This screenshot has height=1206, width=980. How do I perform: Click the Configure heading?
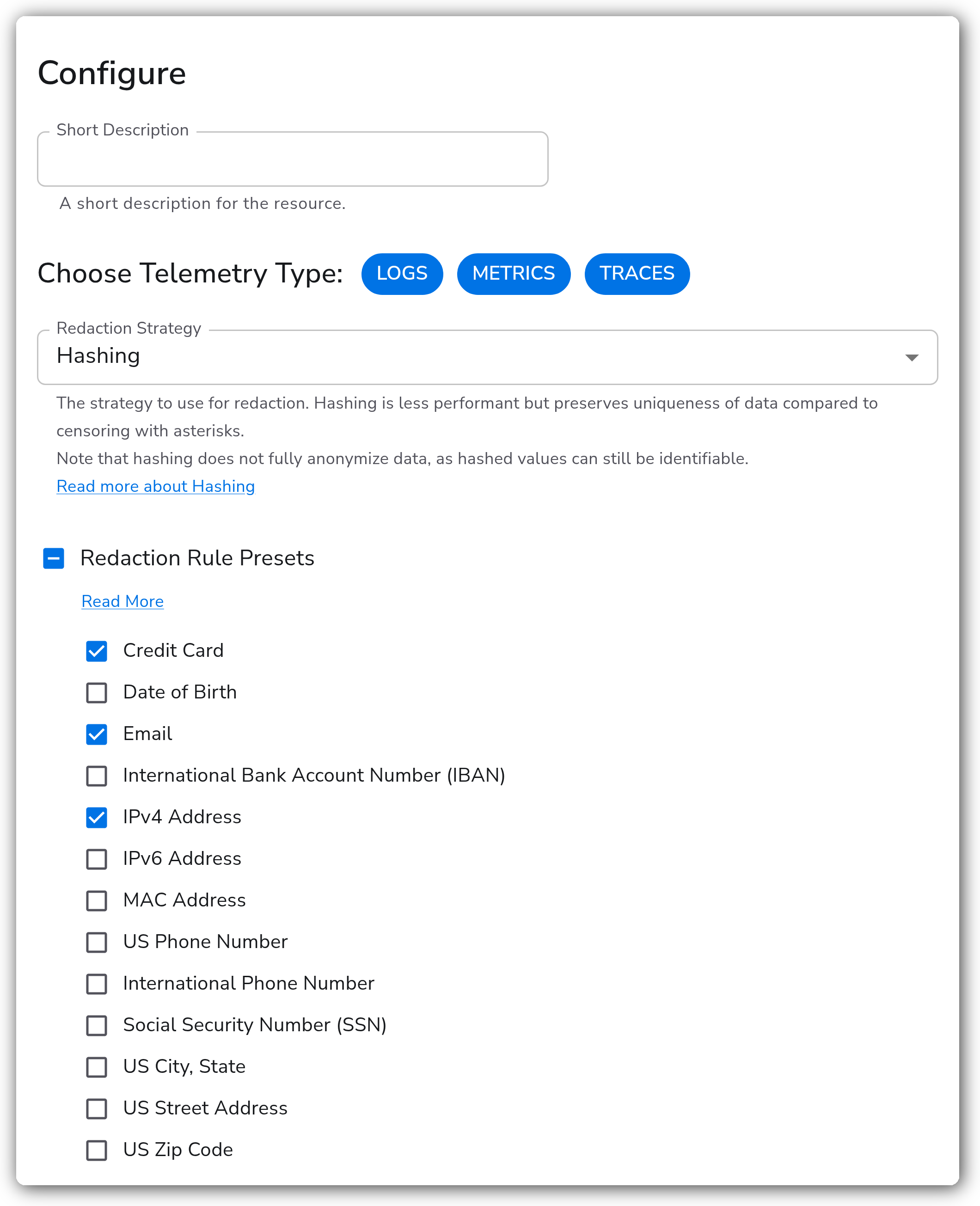tap(112, 74)
